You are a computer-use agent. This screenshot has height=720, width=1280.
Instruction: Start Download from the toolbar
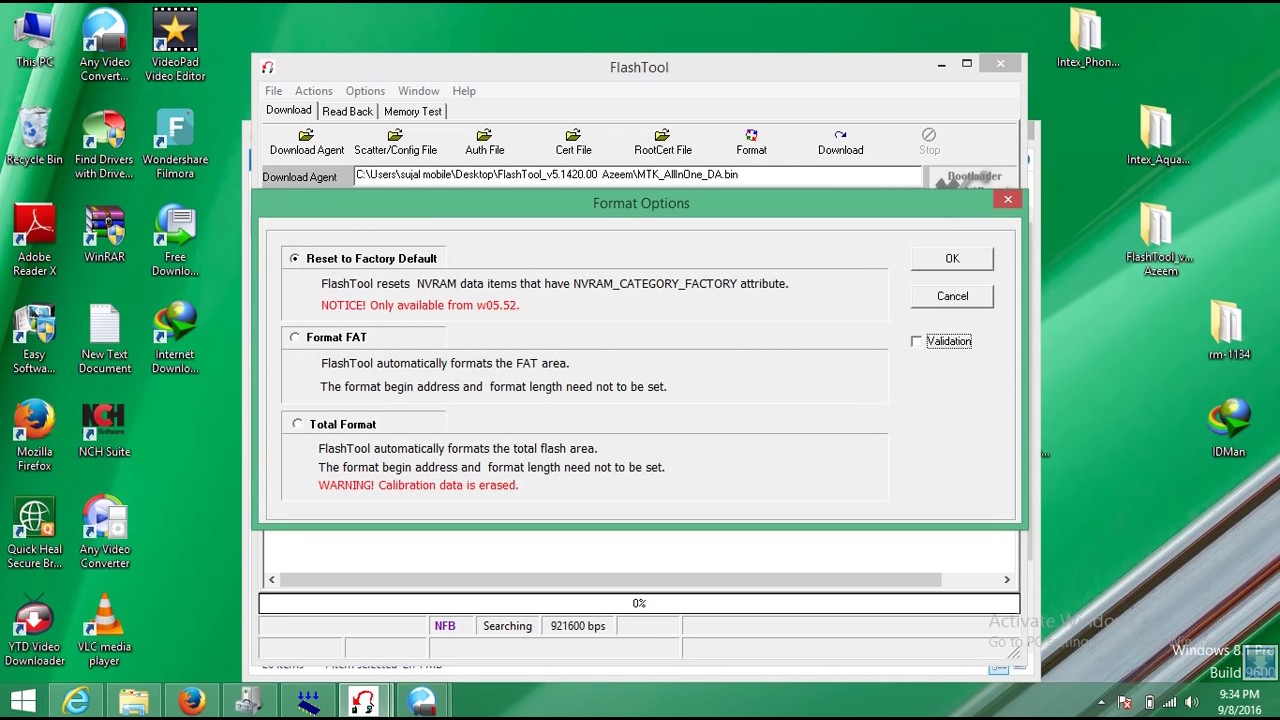pos(840,142)
